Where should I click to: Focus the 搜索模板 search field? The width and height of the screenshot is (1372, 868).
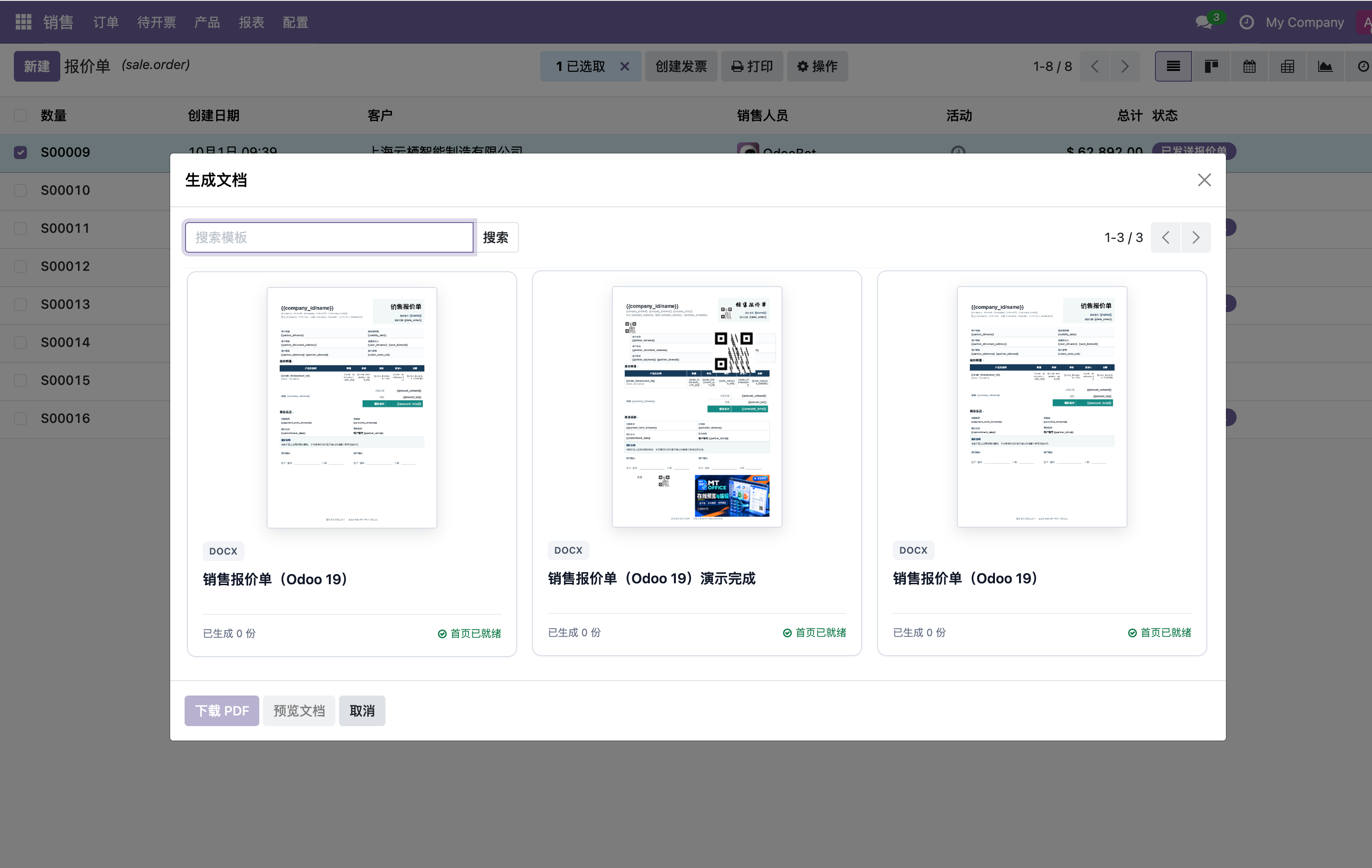pos(329,237)
